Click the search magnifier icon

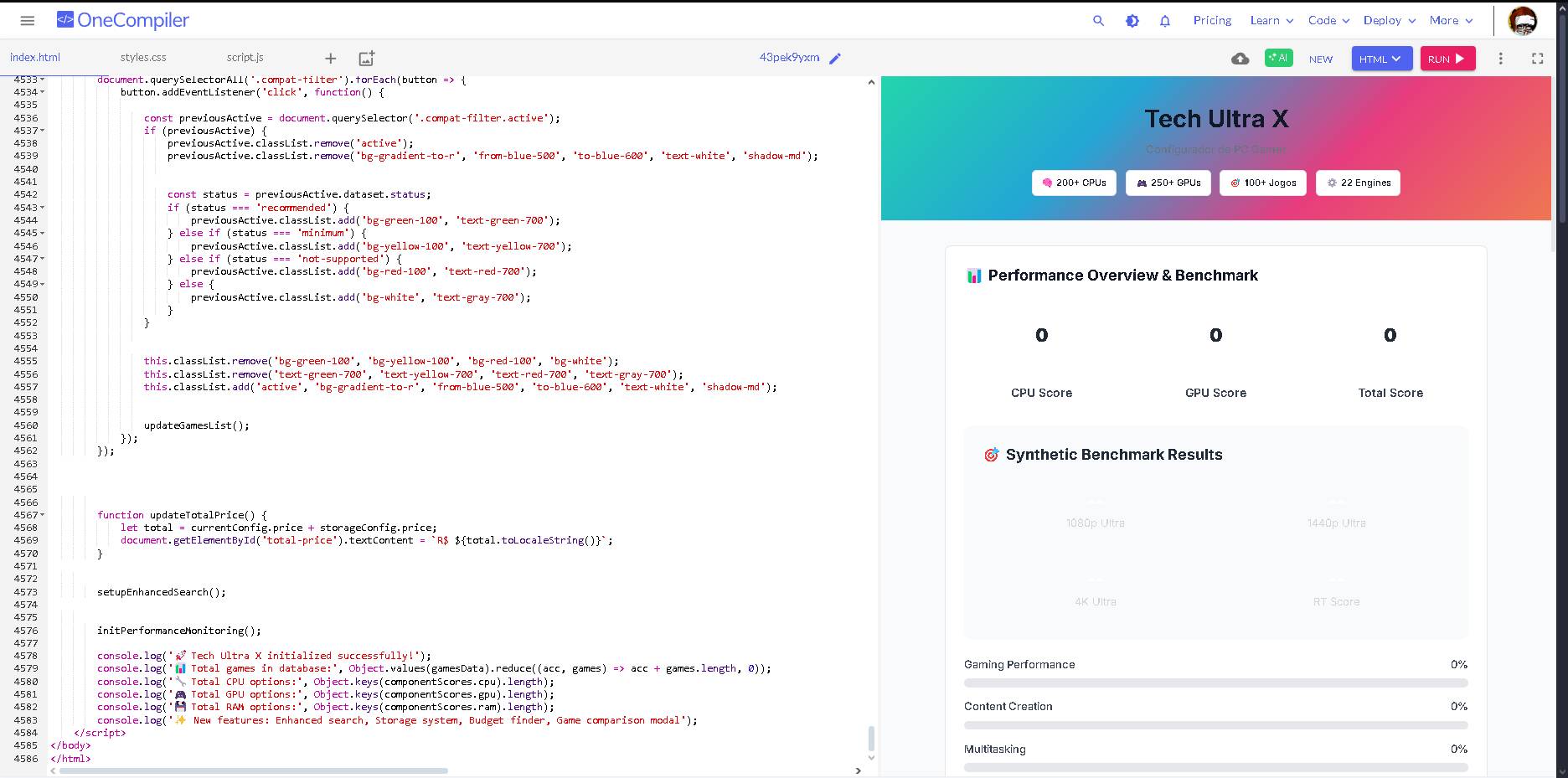click(1098, 21)
